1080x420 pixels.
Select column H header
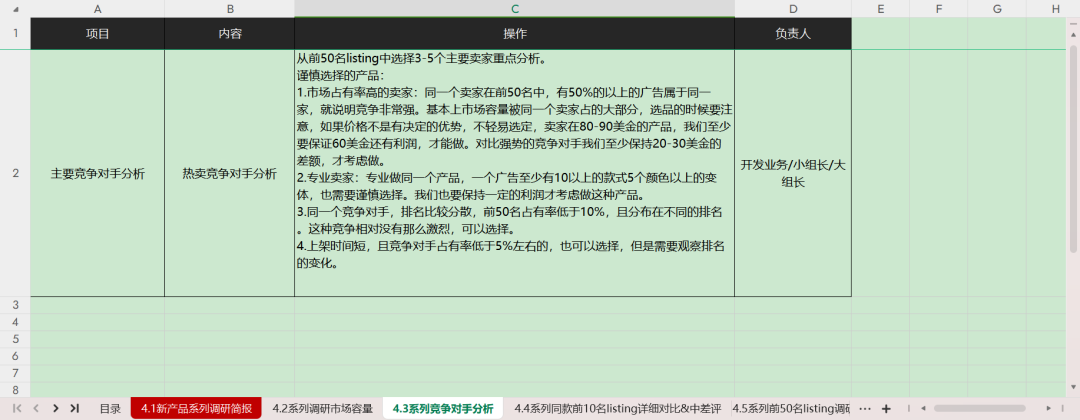pyautogui.click(x=1056, y=9)
